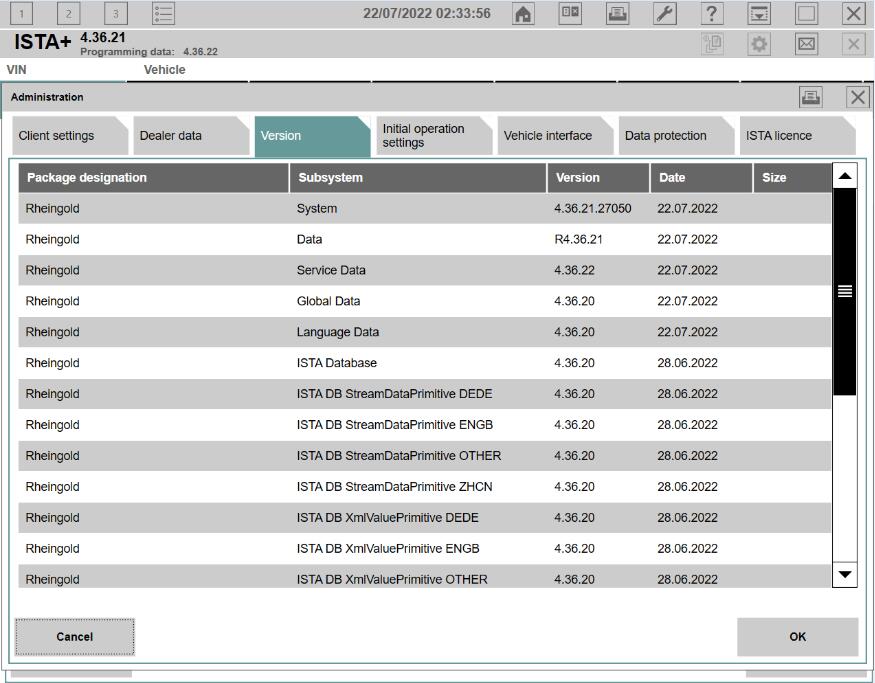Open the Vehicle interface tab
The width and height of the screenshot is (875, 683).
(x=555, y=136)
